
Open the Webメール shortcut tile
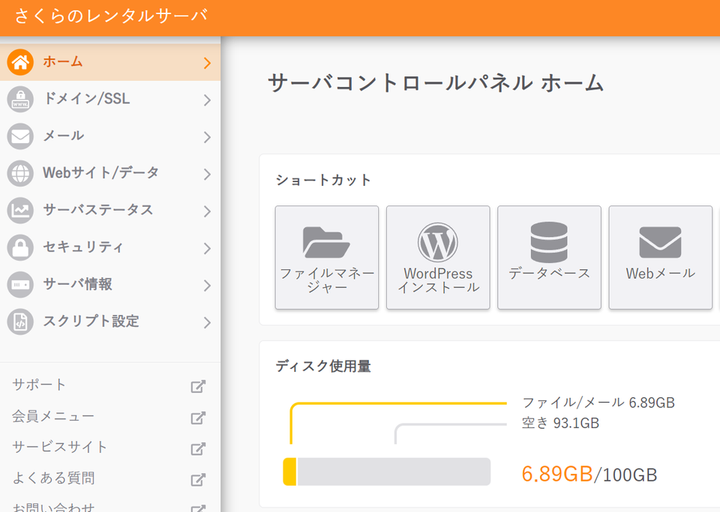[x=660, y=257]
